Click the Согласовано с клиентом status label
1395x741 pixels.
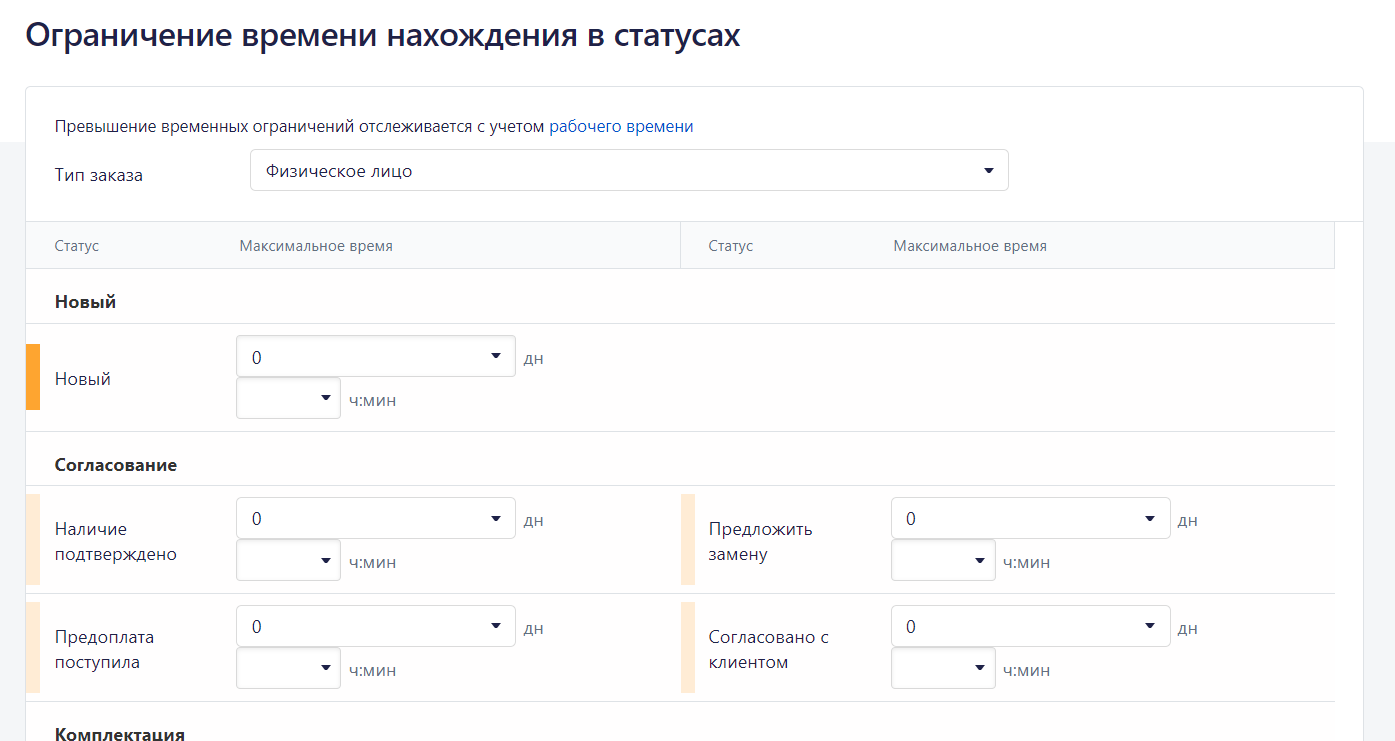coord(769,649)
